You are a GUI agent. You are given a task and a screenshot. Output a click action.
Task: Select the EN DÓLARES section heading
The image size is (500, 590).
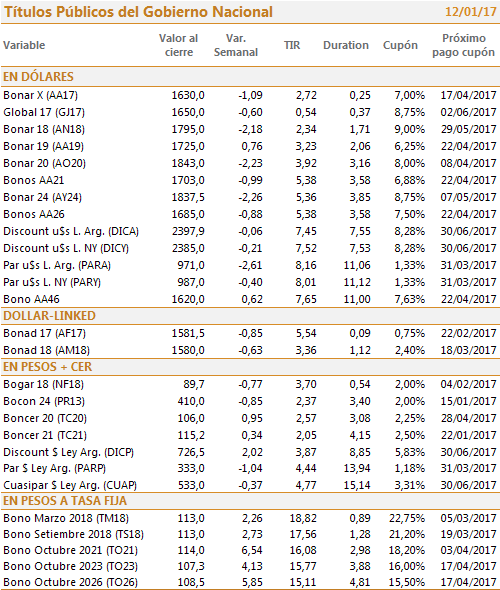tap(38, 76)
